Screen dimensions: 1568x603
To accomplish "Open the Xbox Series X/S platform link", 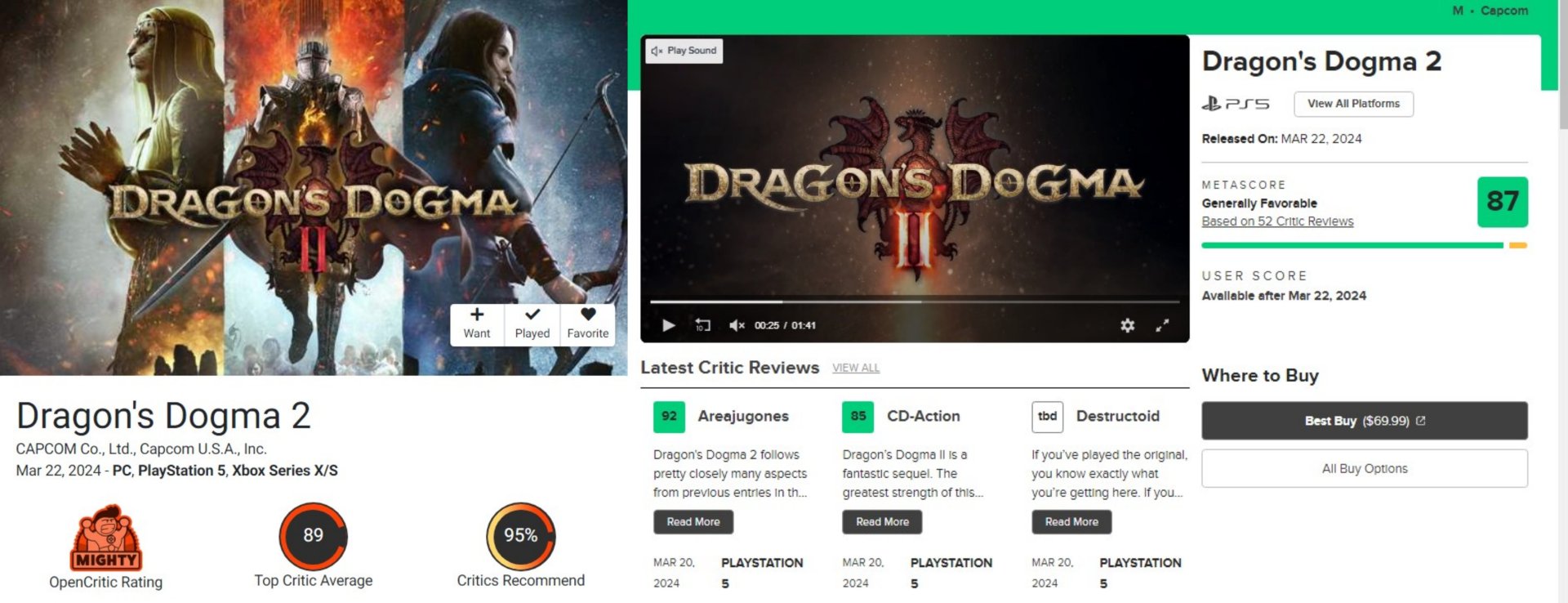I will point(284,471).
